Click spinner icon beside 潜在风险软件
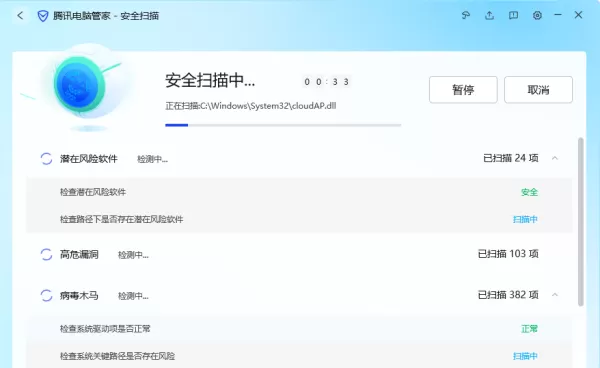Image resolution: width=600 pixels, height=368 pixels. pos(46,158)
